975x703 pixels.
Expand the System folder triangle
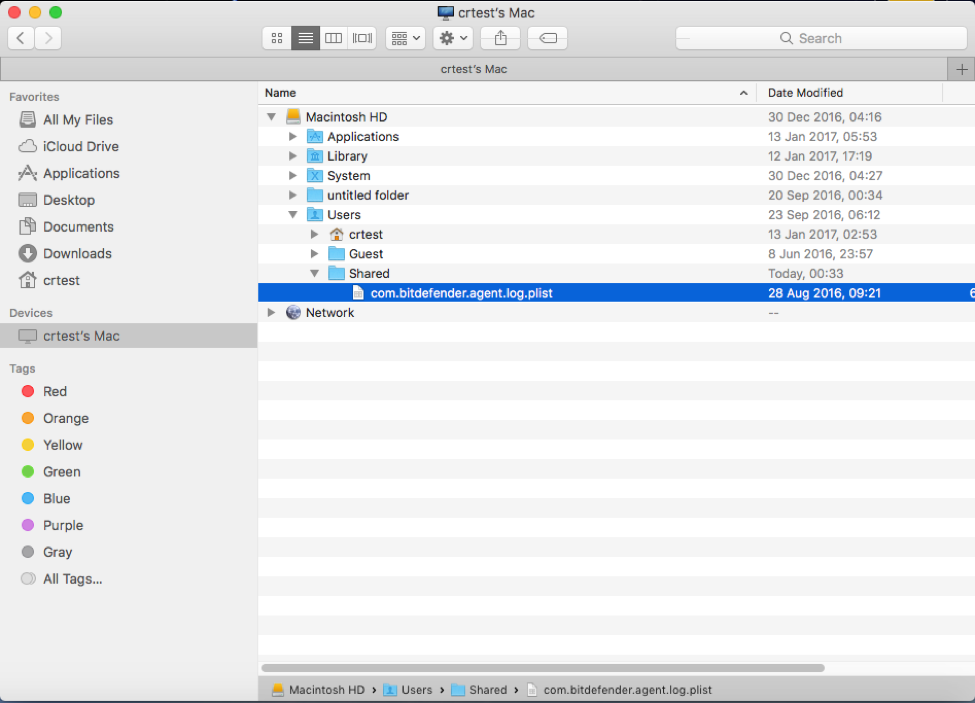pos(293,176)
